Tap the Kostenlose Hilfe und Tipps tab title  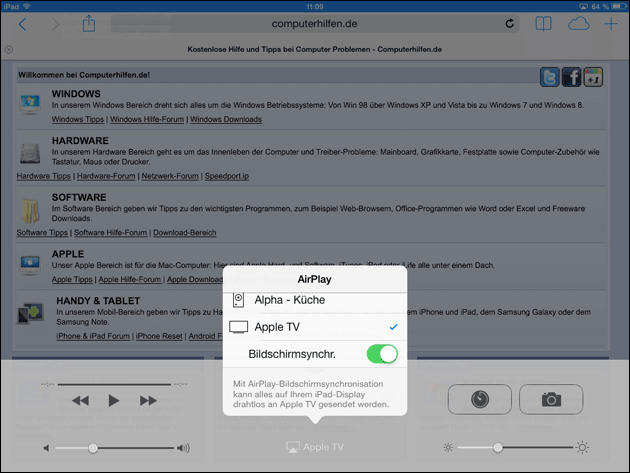pos(315,49)
